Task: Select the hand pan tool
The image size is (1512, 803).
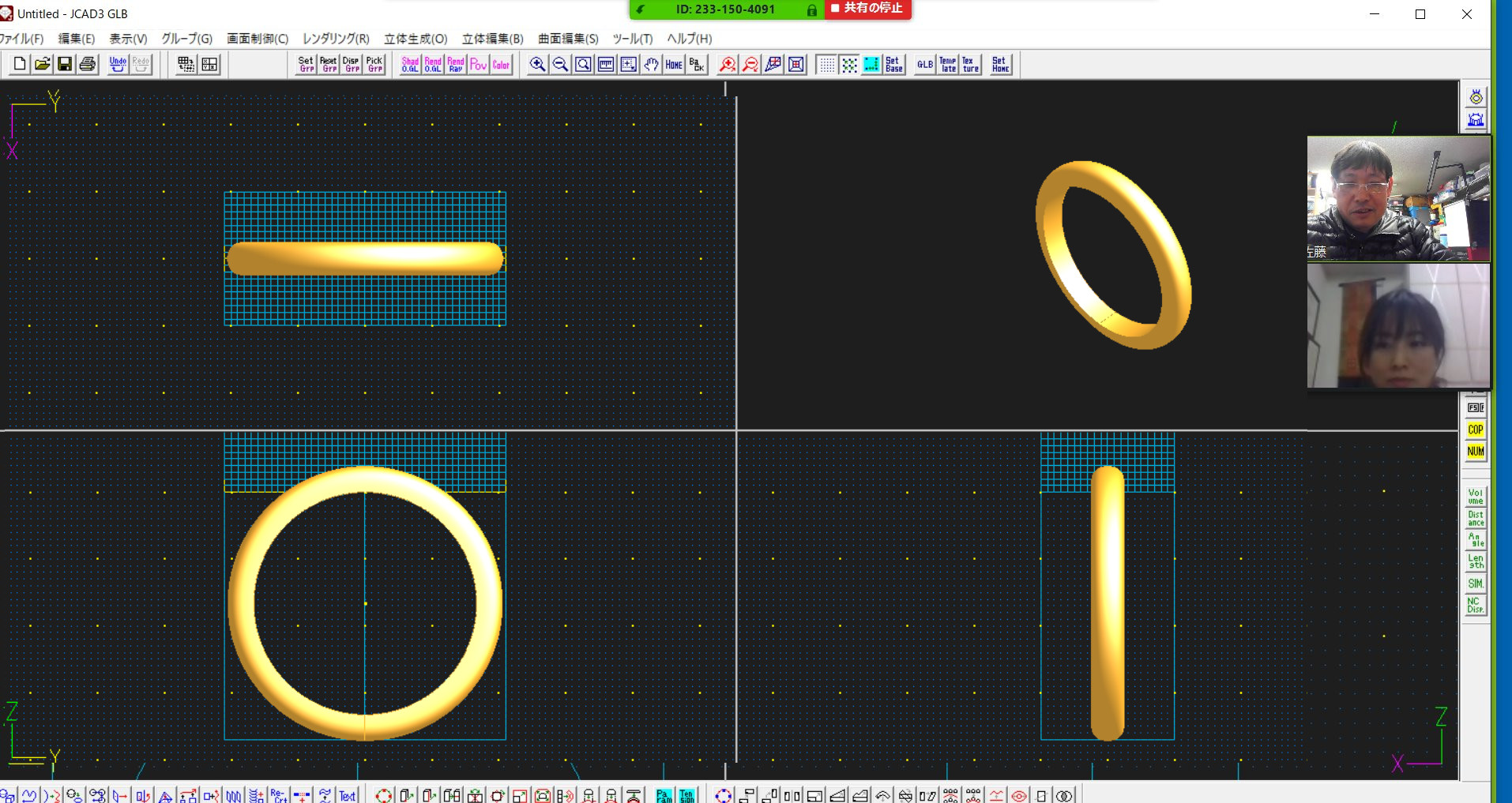Action: 651,65
